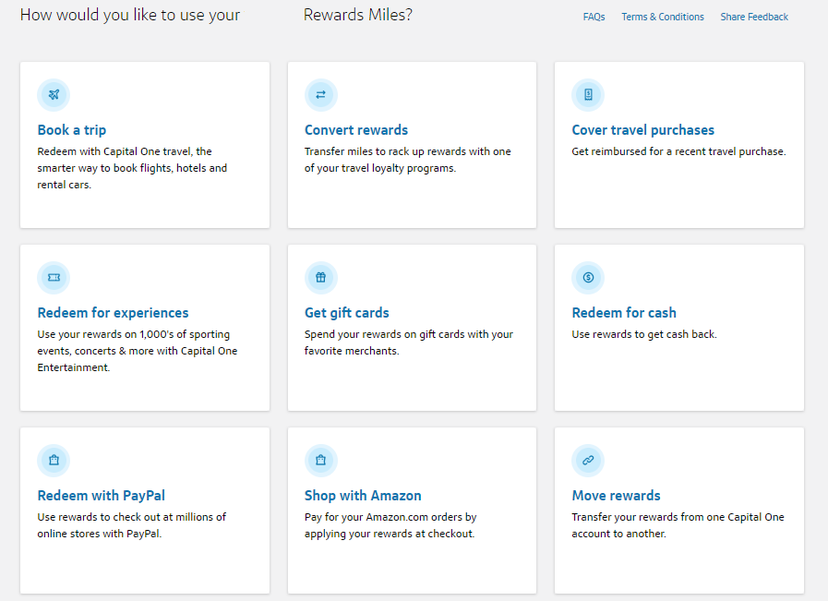The width and height of the screenshot is (828, 601).
Task: Click the dollar coin icon for Redeem for cash
Action: [x=587, y=277]
